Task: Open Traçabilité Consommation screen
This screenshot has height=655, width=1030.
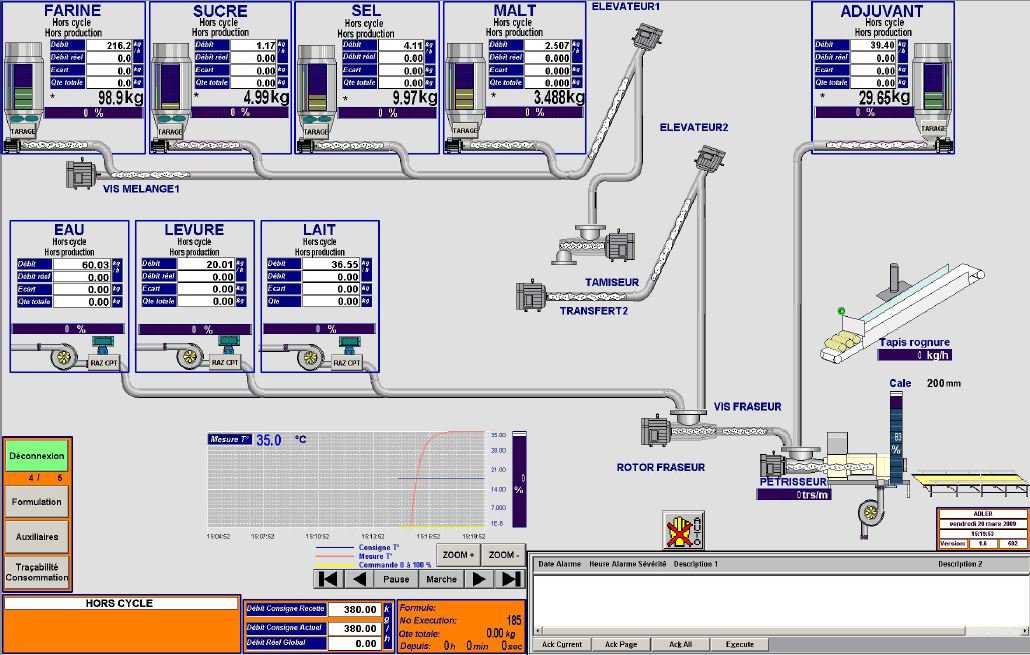Action: (x=37, y=572)
